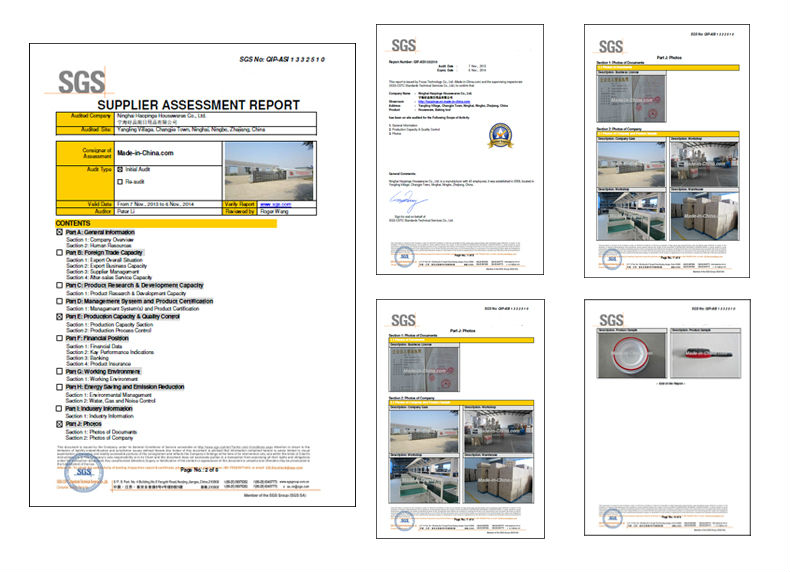Click Section 2: Export Business Capacity

pyautogui.click(x=106, y=266)
